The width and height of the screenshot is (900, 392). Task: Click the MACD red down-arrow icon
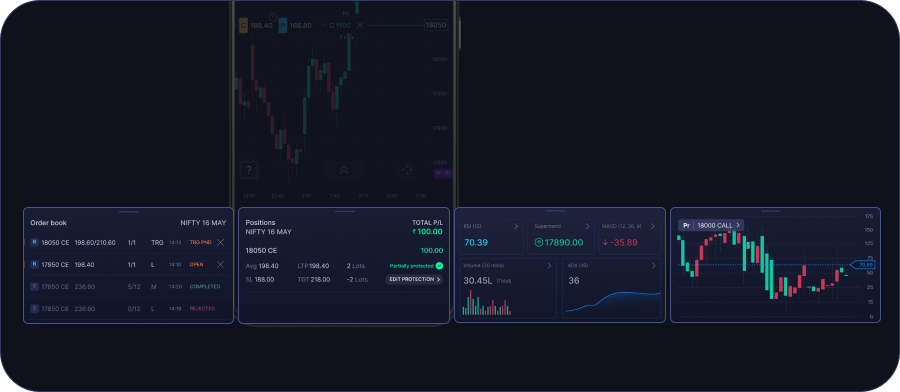[x=605, y=243]
